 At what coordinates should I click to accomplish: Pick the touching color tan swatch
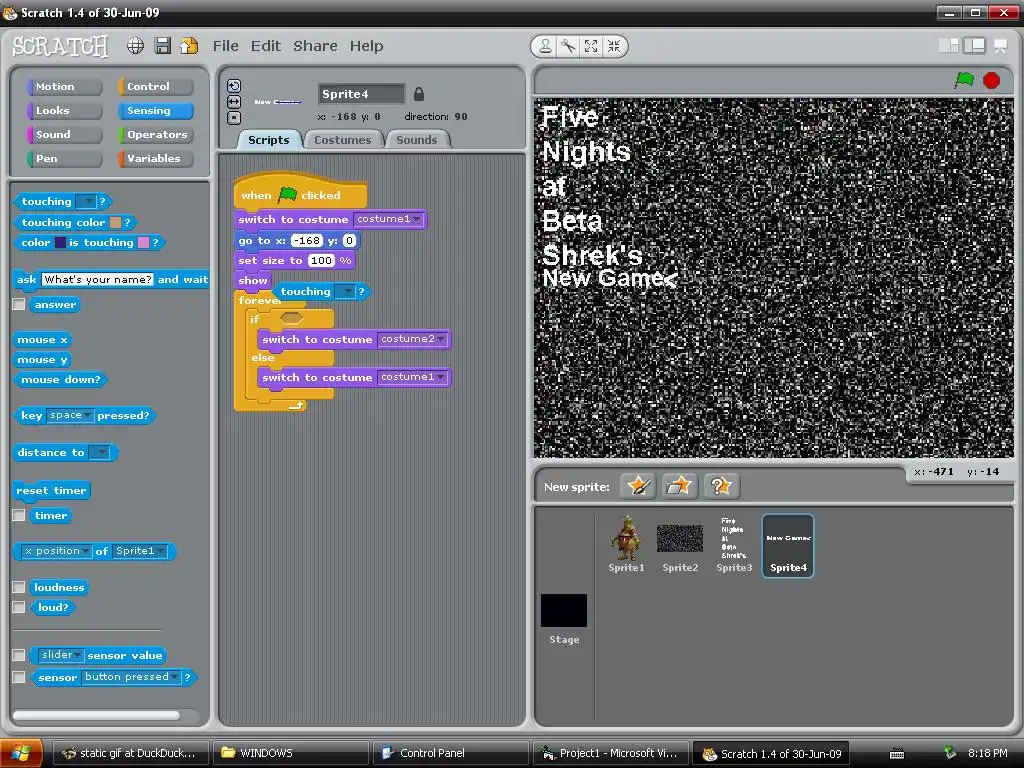click(116, 222)
